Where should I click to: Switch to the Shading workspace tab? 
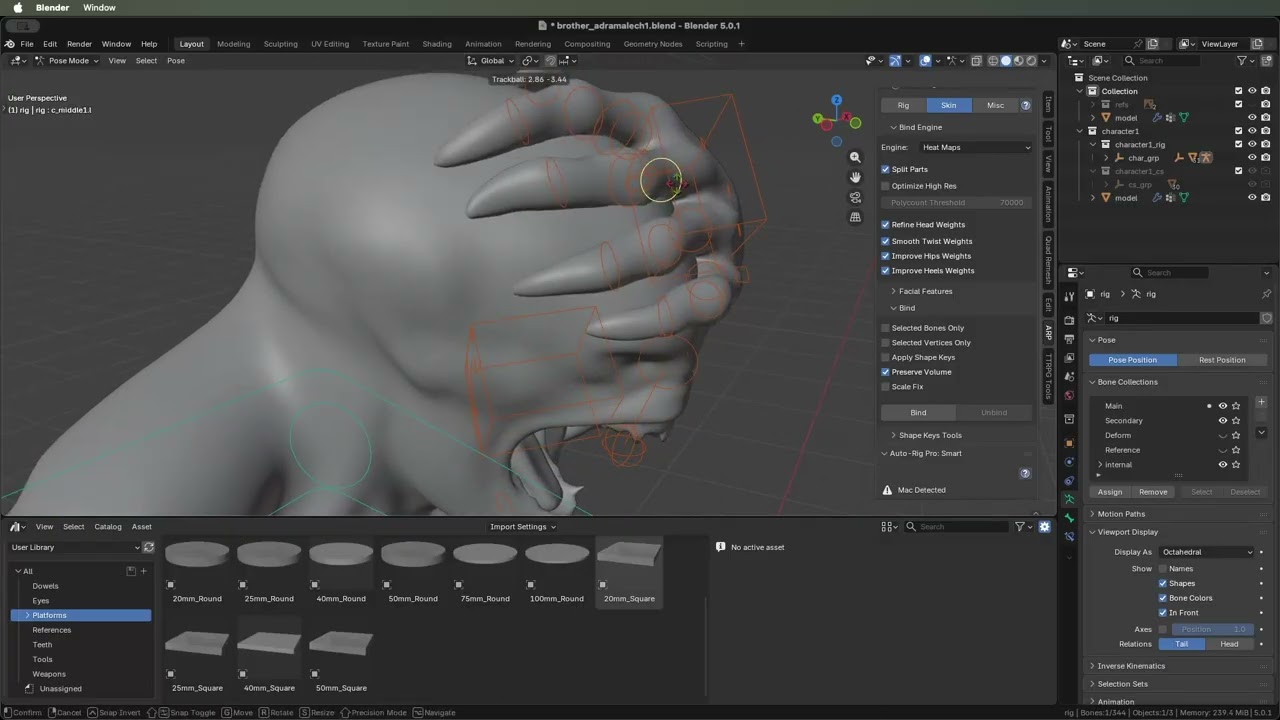(x=437, y=44)
